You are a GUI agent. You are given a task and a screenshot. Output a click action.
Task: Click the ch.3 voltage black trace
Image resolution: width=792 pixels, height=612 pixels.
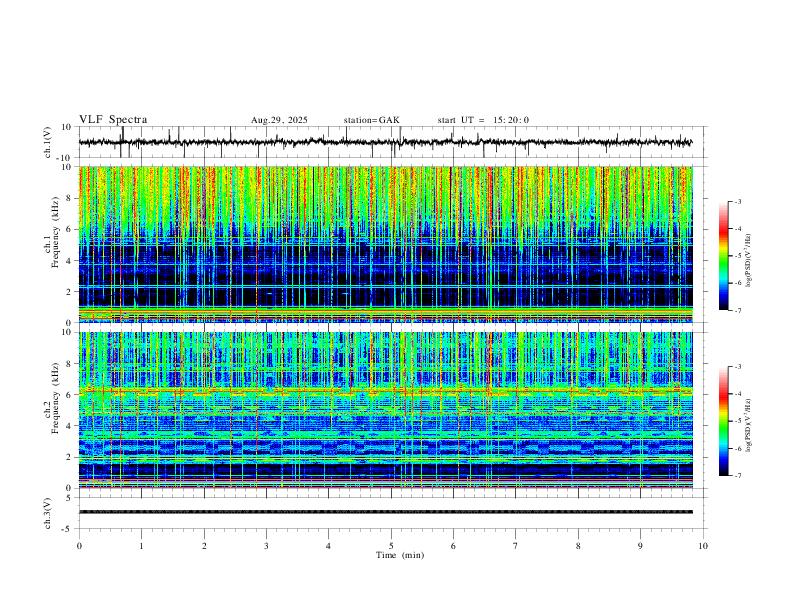386,512
